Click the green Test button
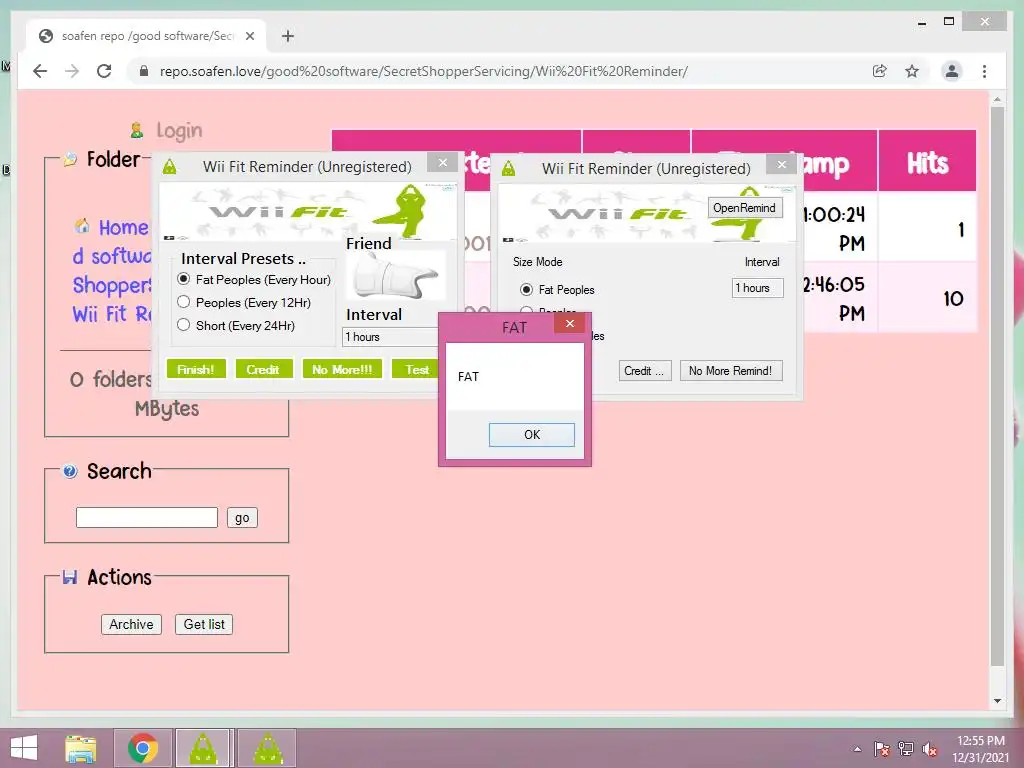Image resolution: width=1024 pixels, height=768 pixels. click(416, 369)
